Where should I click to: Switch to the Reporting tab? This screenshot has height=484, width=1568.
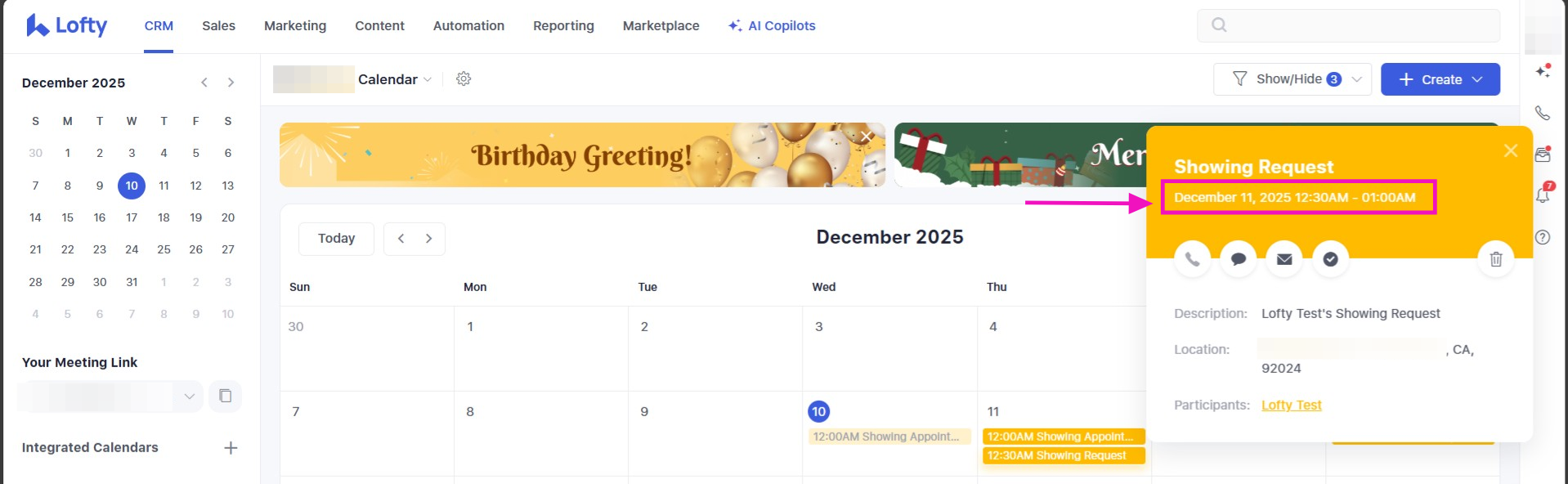point(563,26)
